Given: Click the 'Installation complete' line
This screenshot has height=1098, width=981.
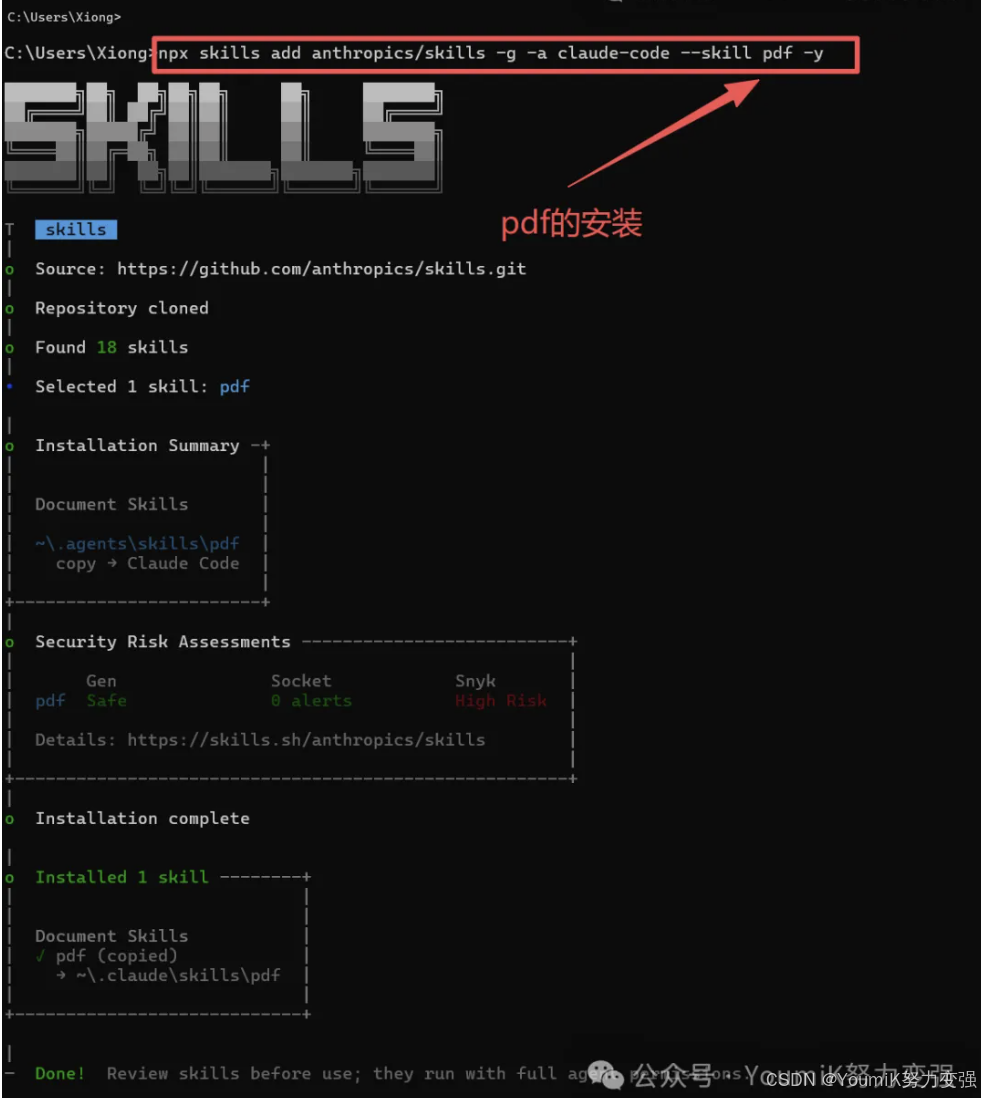Looking at the screenshot, I should coord(142,818).
